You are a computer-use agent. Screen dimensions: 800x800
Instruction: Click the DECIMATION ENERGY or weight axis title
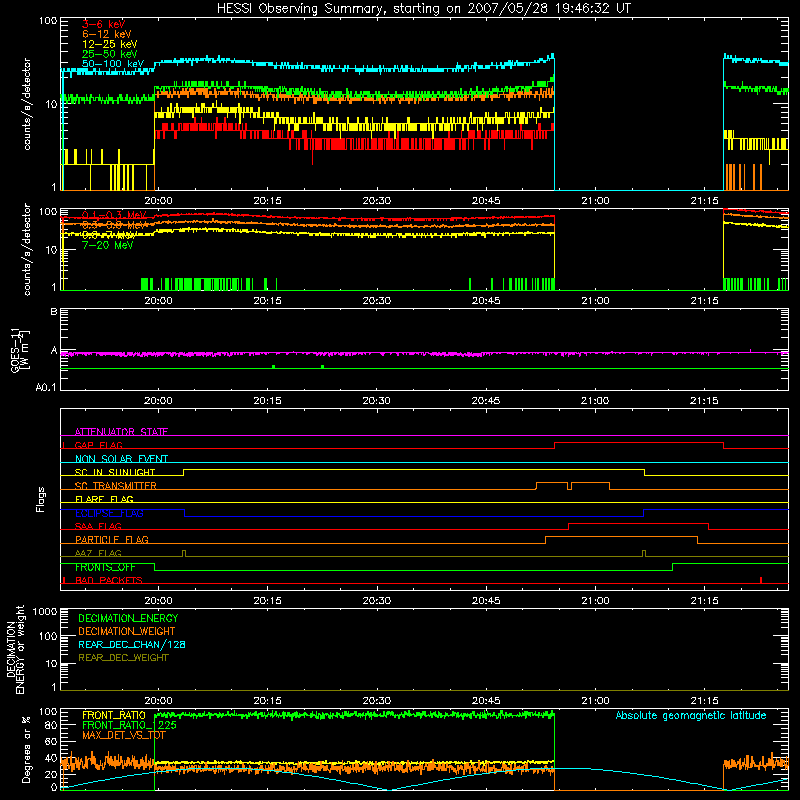tap(15, 649)
